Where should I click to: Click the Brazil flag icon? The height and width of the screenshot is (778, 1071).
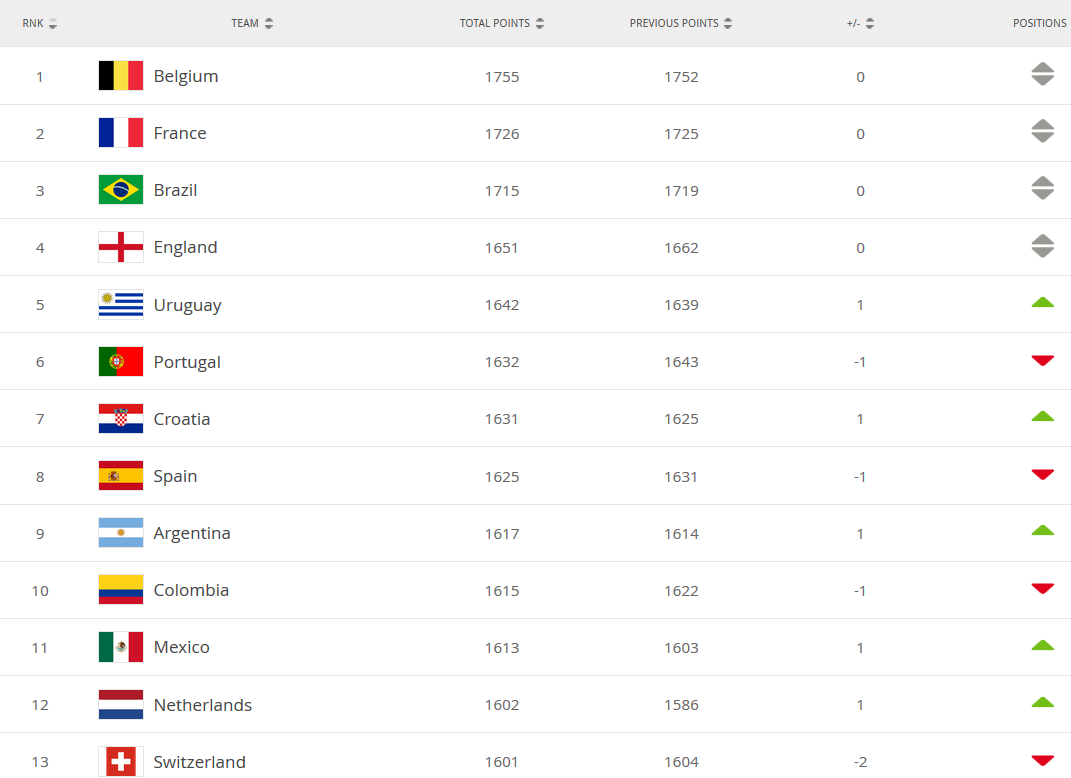pyautogui.click(x=120, y=190)
